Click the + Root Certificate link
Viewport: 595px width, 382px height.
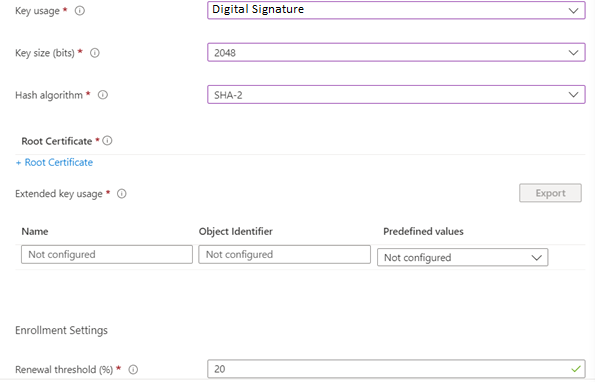coord(54,162)
